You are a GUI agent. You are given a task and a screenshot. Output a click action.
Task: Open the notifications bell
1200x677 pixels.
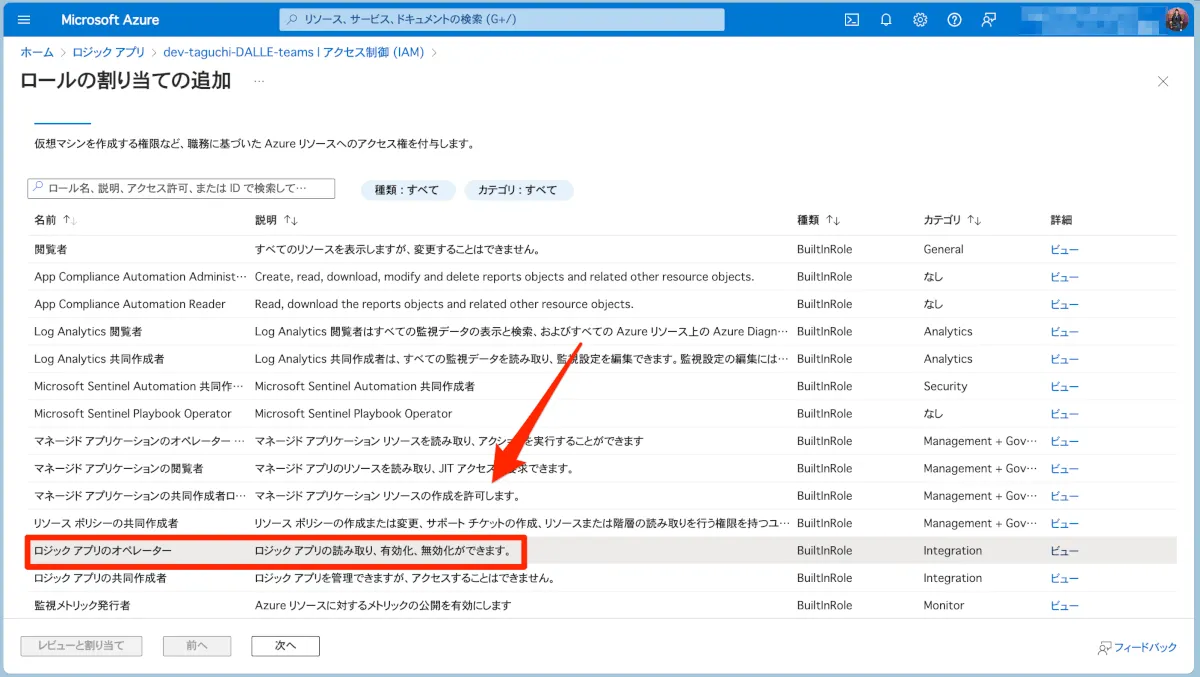pyautogui.click(x=886, y=20)
